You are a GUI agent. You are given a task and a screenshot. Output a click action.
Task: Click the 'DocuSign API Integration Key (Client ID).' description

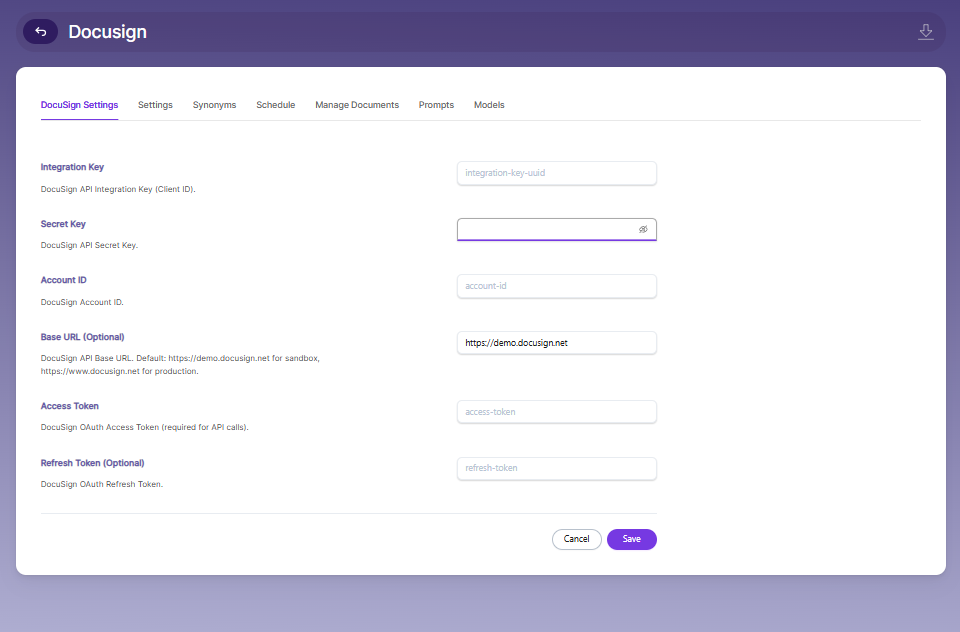(x=118, y=189)
